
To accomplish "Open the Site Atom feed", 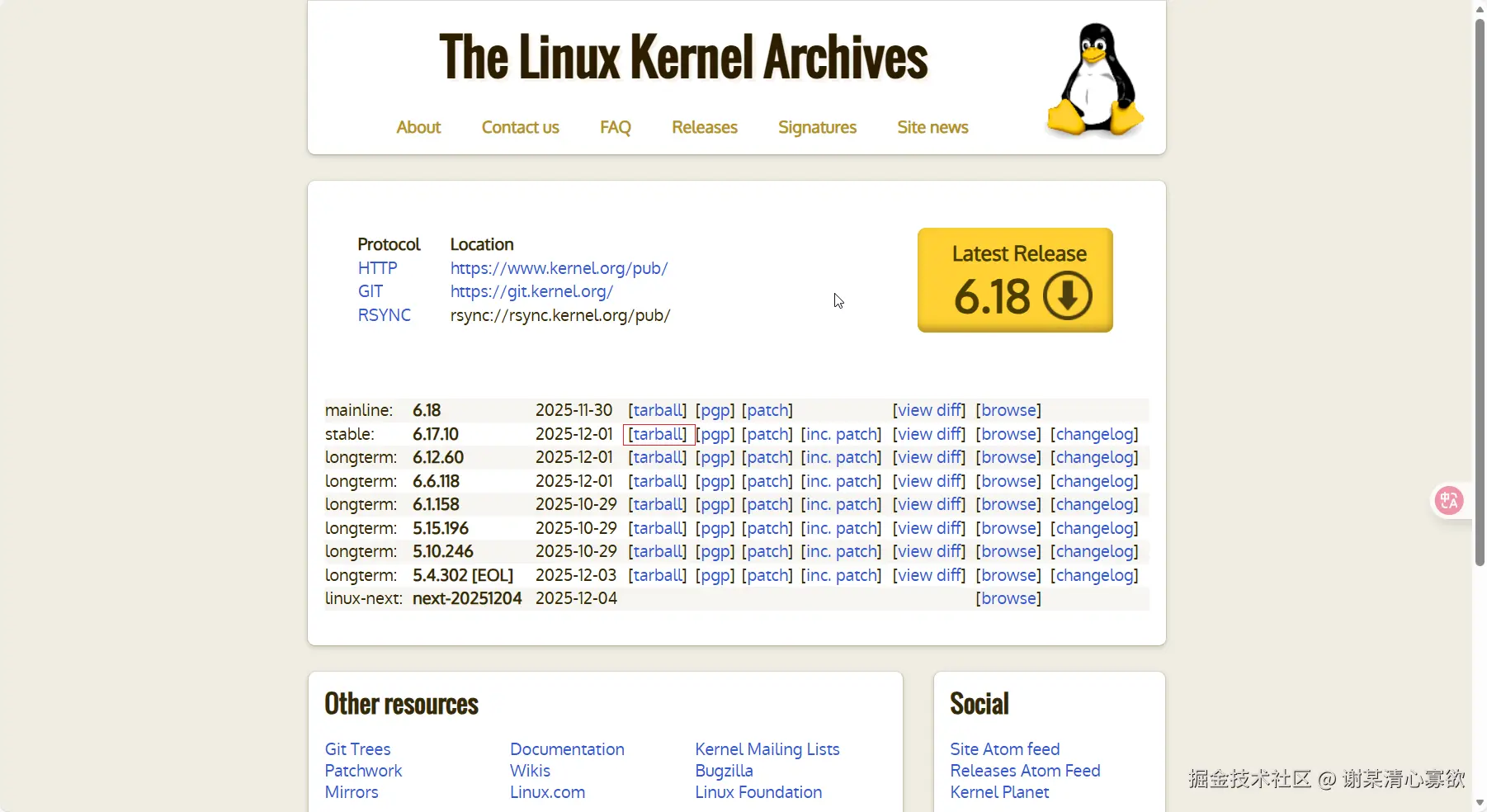I will (1005, 749).
